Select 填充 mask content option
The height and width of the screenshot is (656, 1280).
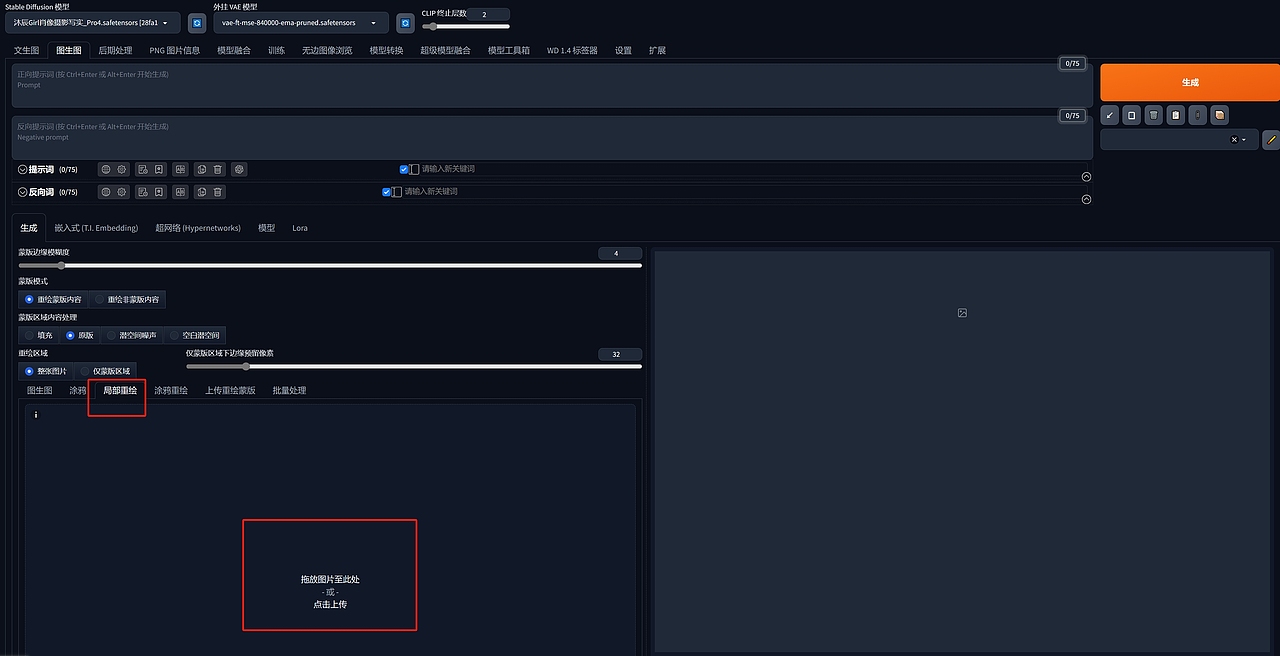point(37,335)
